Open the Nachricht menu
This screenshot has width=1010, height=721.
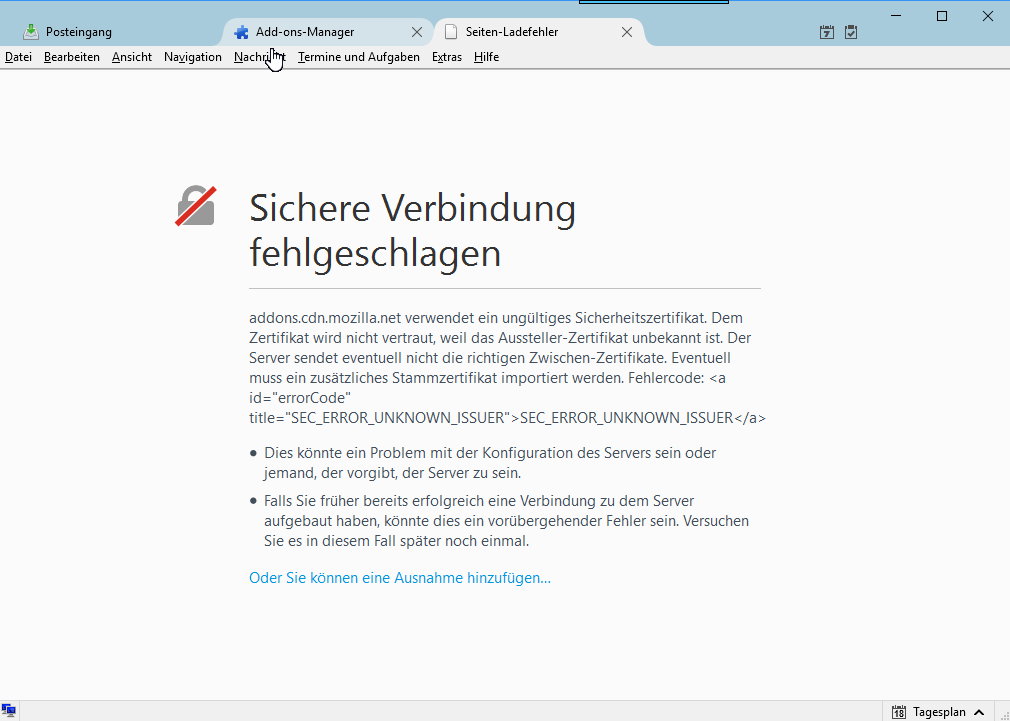pyautogui.click(x=260, y=57)
